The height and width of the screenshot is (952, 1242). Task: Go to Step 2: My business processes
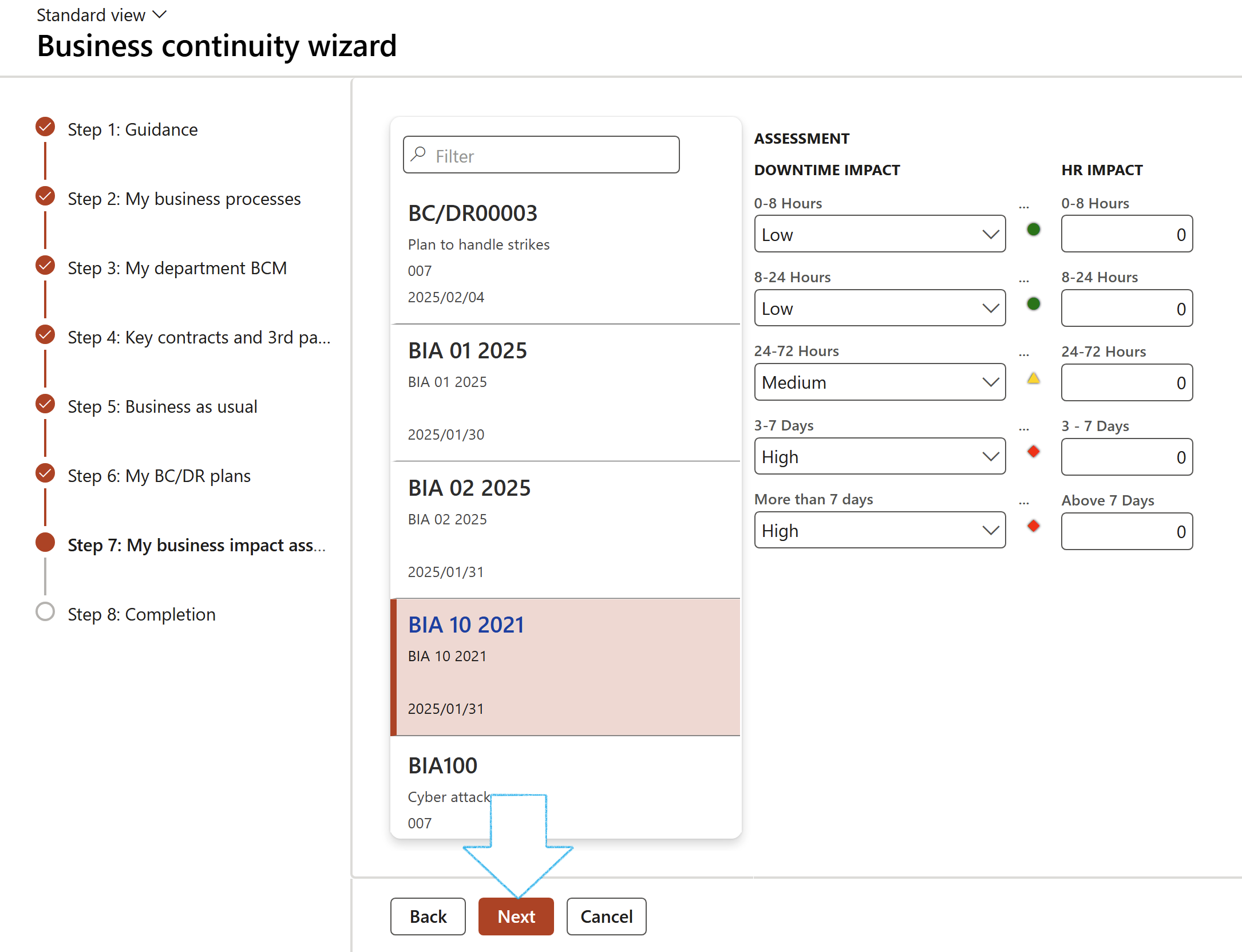[x=184, y=199]
